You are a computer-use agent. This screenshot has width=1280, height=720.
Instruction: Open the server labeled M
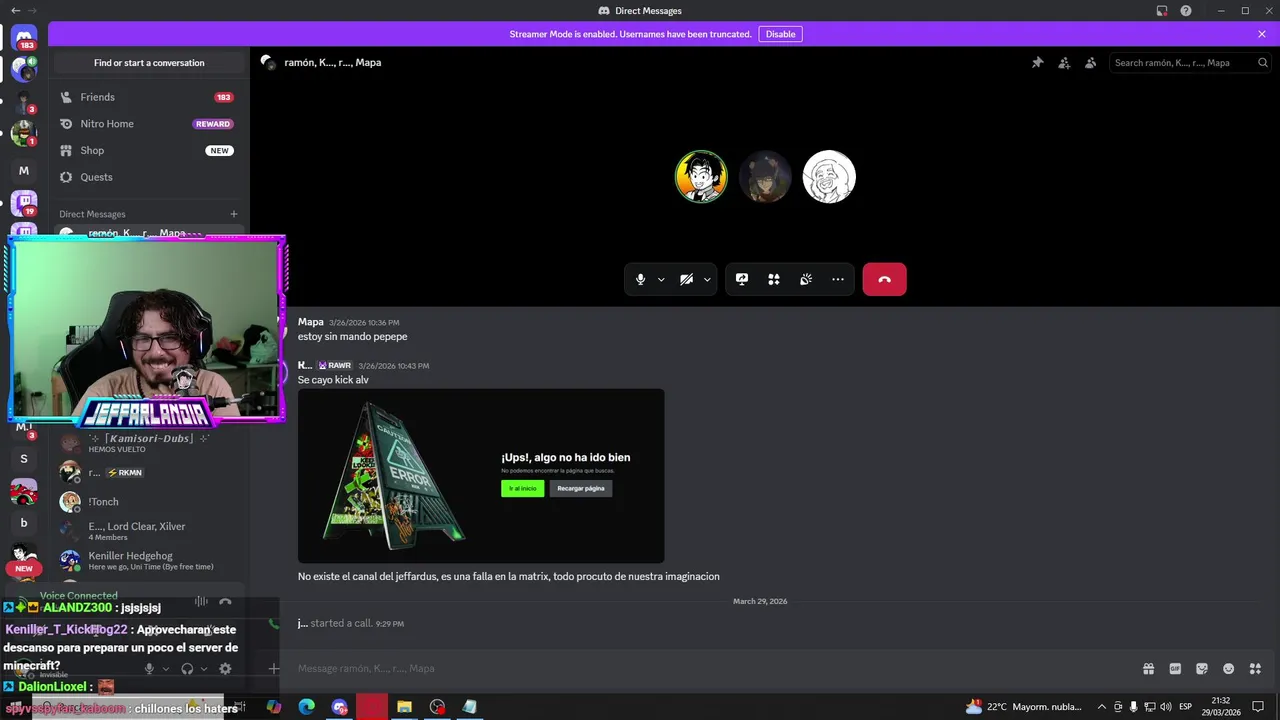point(24,171)
